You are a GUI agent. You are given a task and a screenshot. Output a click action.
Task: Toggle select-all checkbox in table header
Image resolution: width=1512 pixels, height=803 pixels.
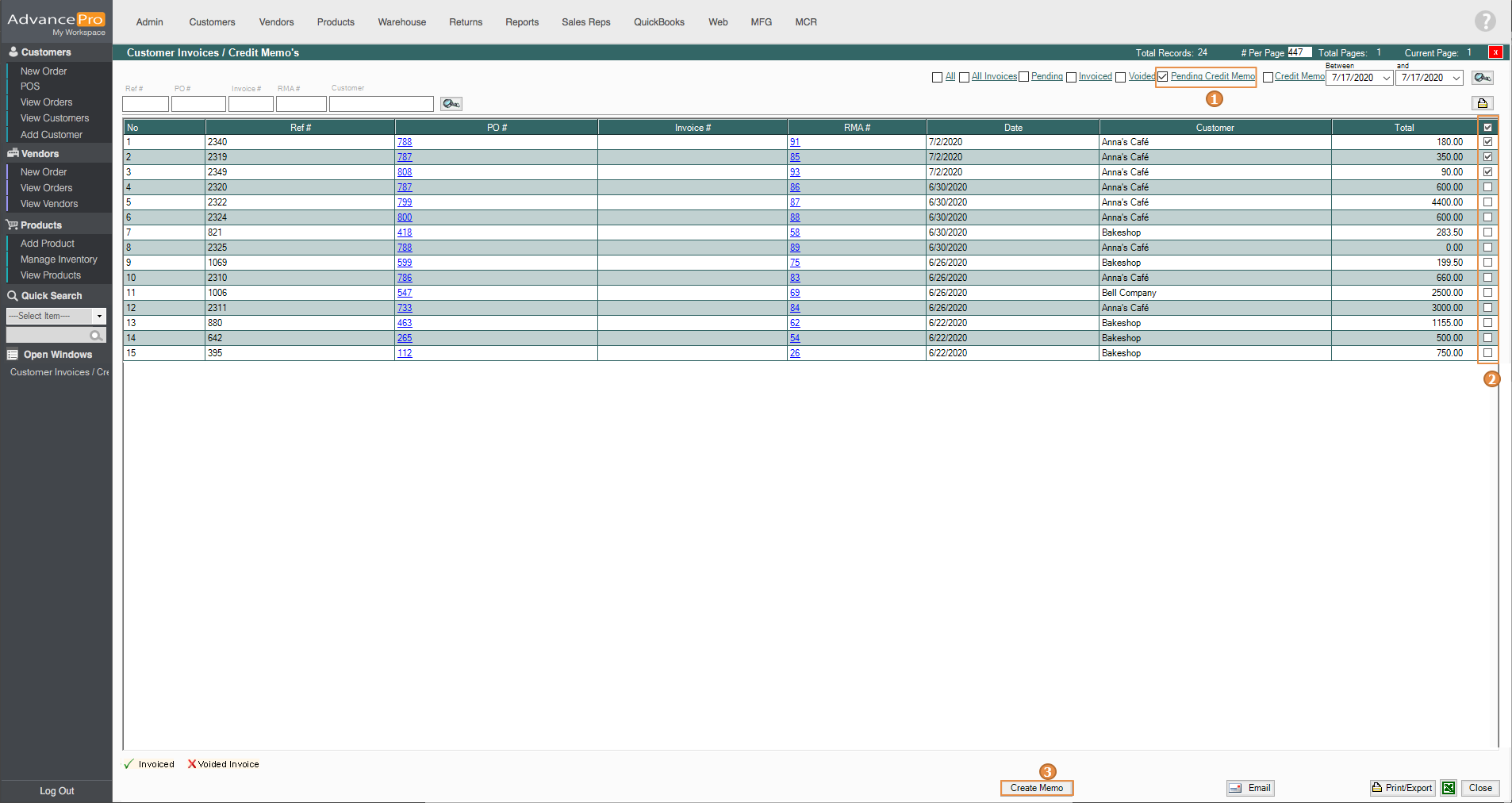click(x=1487, y=127)
